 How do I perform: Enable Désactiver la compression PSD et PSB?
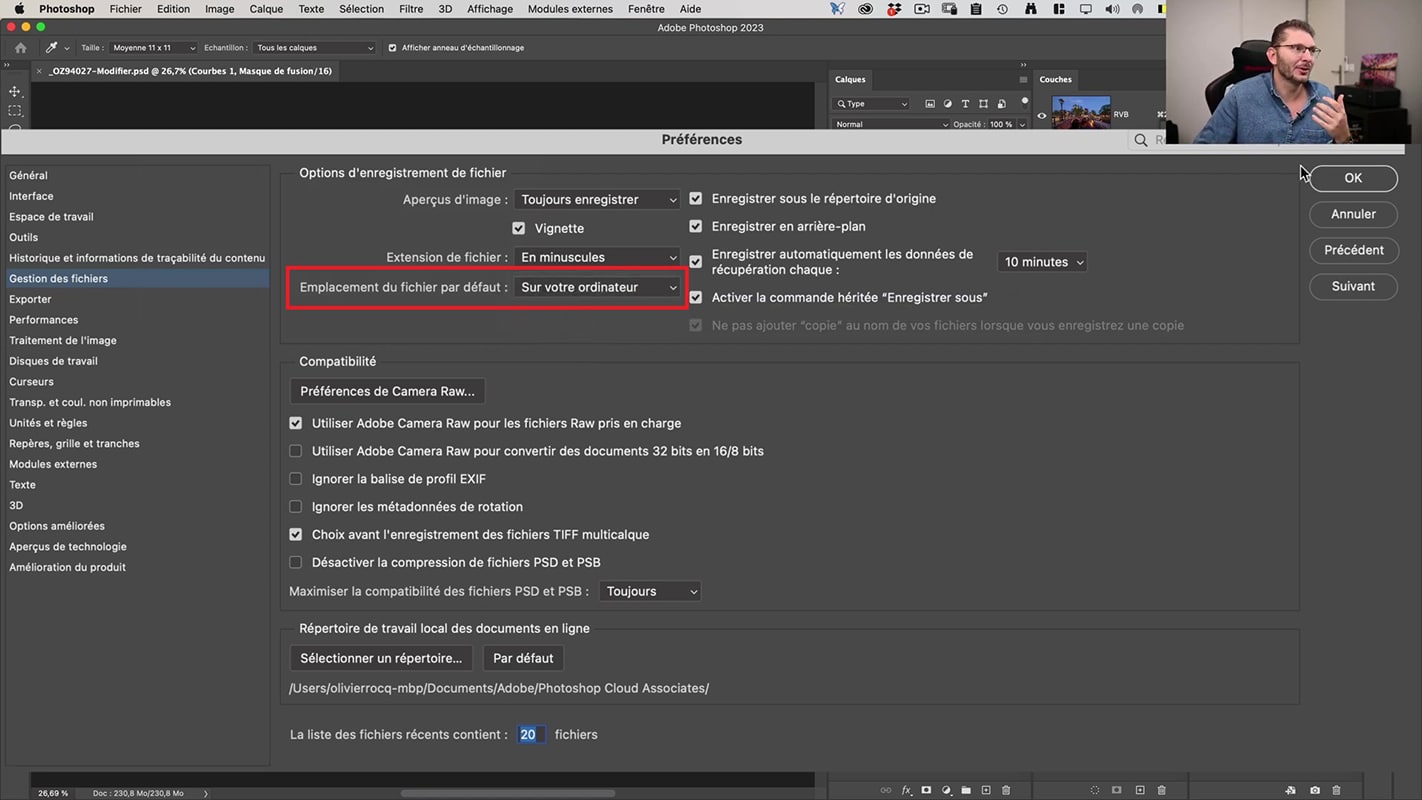click(295, 562)
